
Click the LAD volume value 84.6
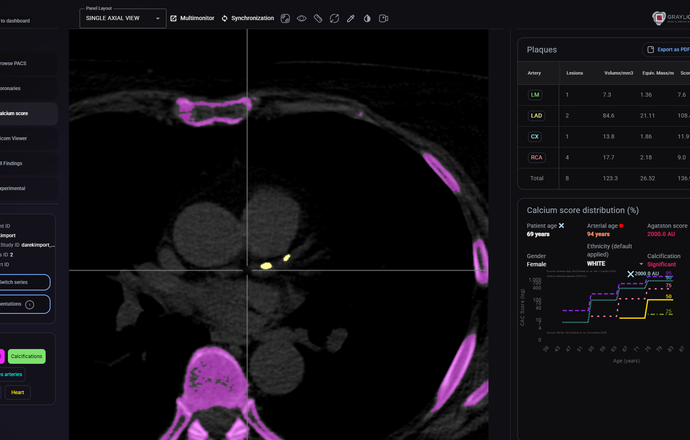pos(609,116)
